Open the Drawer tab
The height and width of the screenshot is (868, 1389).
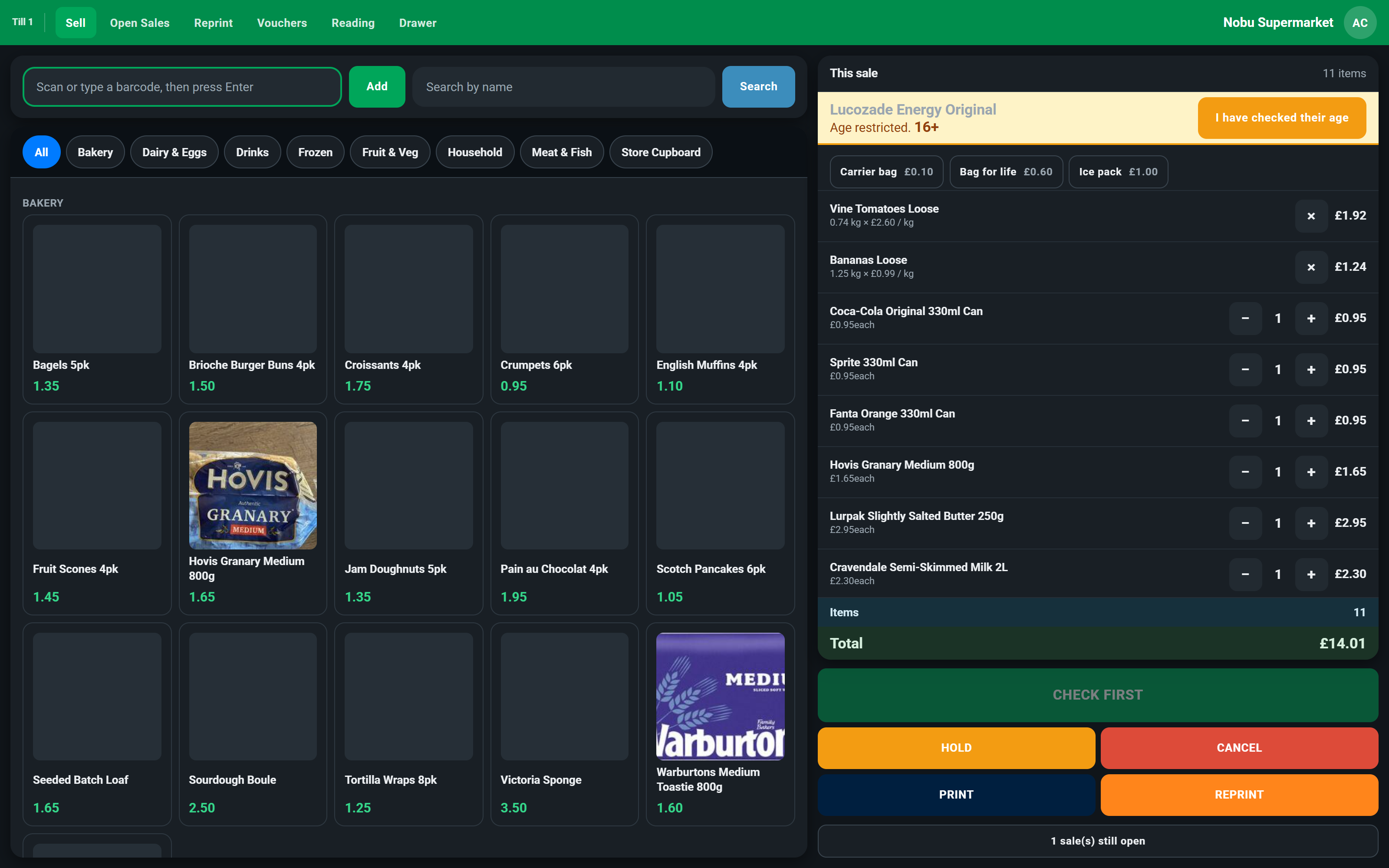[418, 23]
